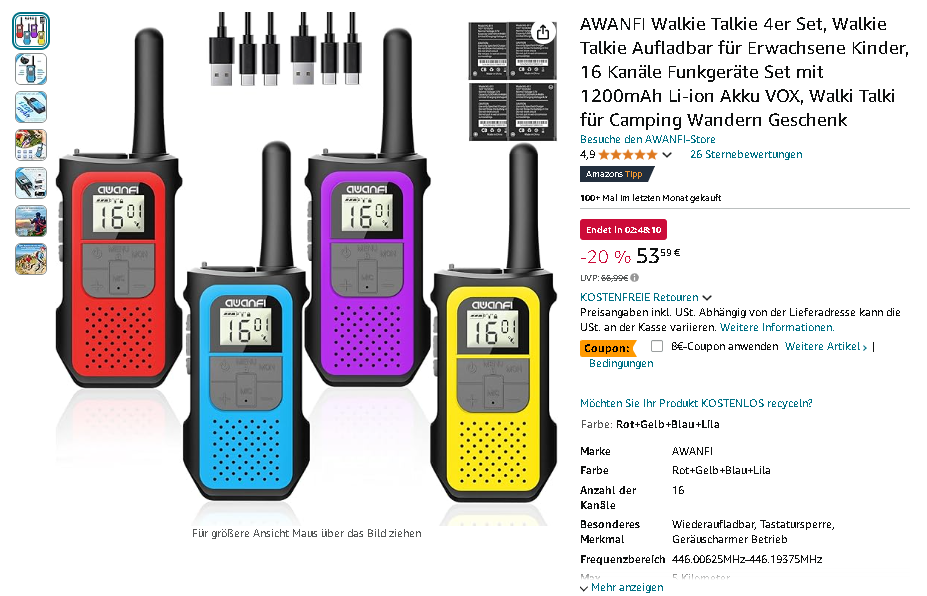Expand Mehr anzeigen product details

(622, 587)
